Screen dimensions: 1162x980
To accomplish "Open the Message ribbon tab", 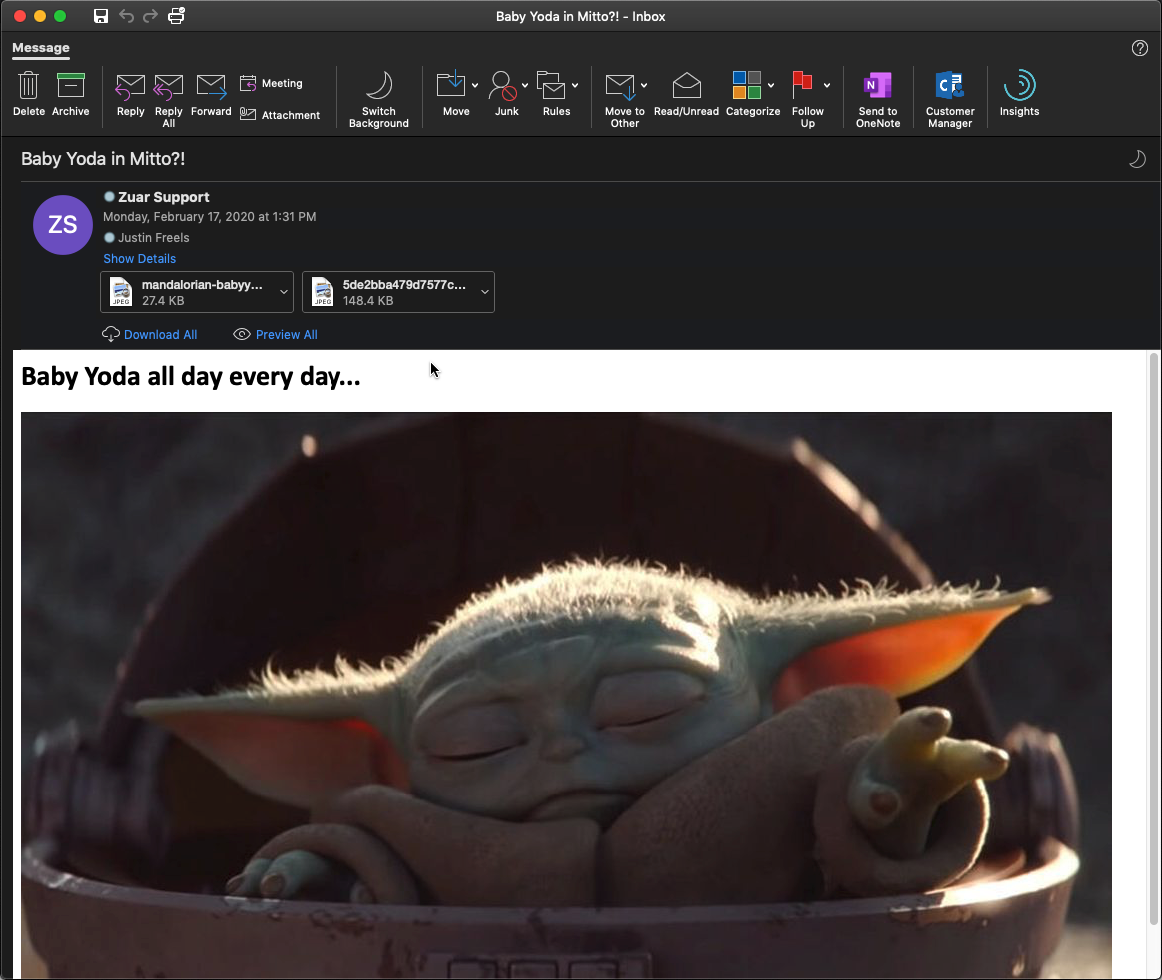I will click(41, 47).
